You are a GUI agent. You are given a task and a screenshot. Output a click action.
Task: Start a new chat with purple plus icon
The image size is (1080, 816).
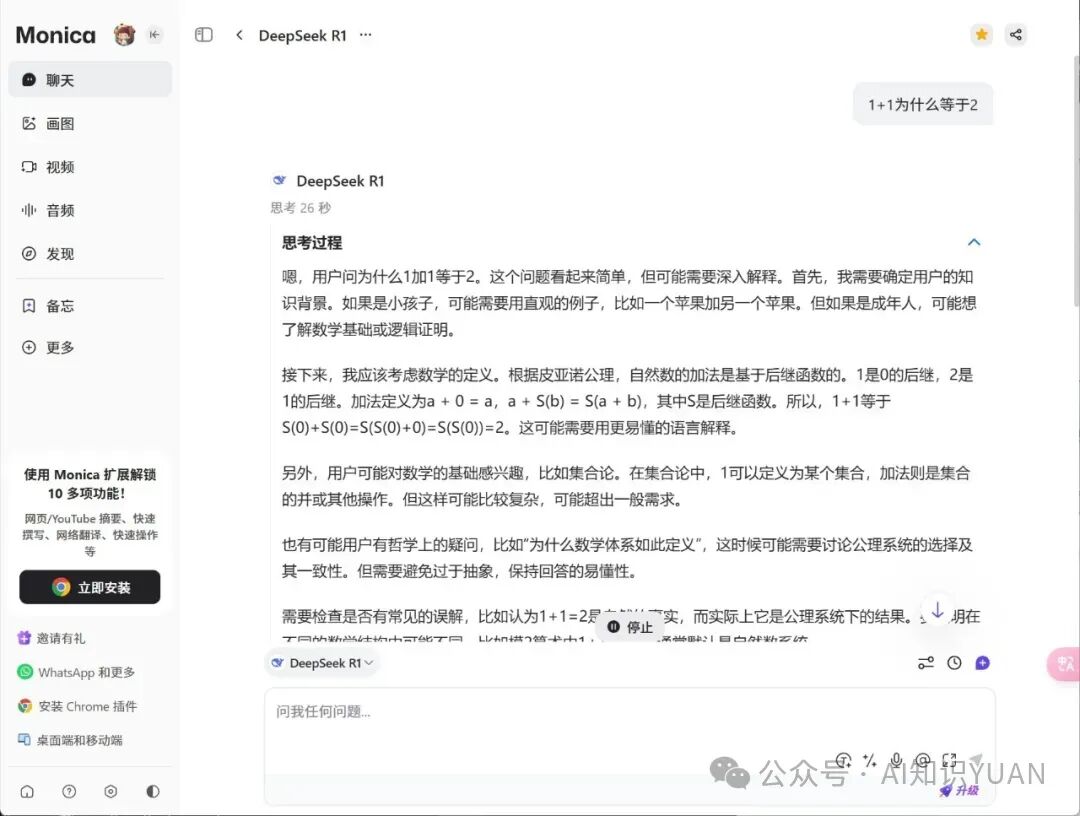click(x=982, y=663)
